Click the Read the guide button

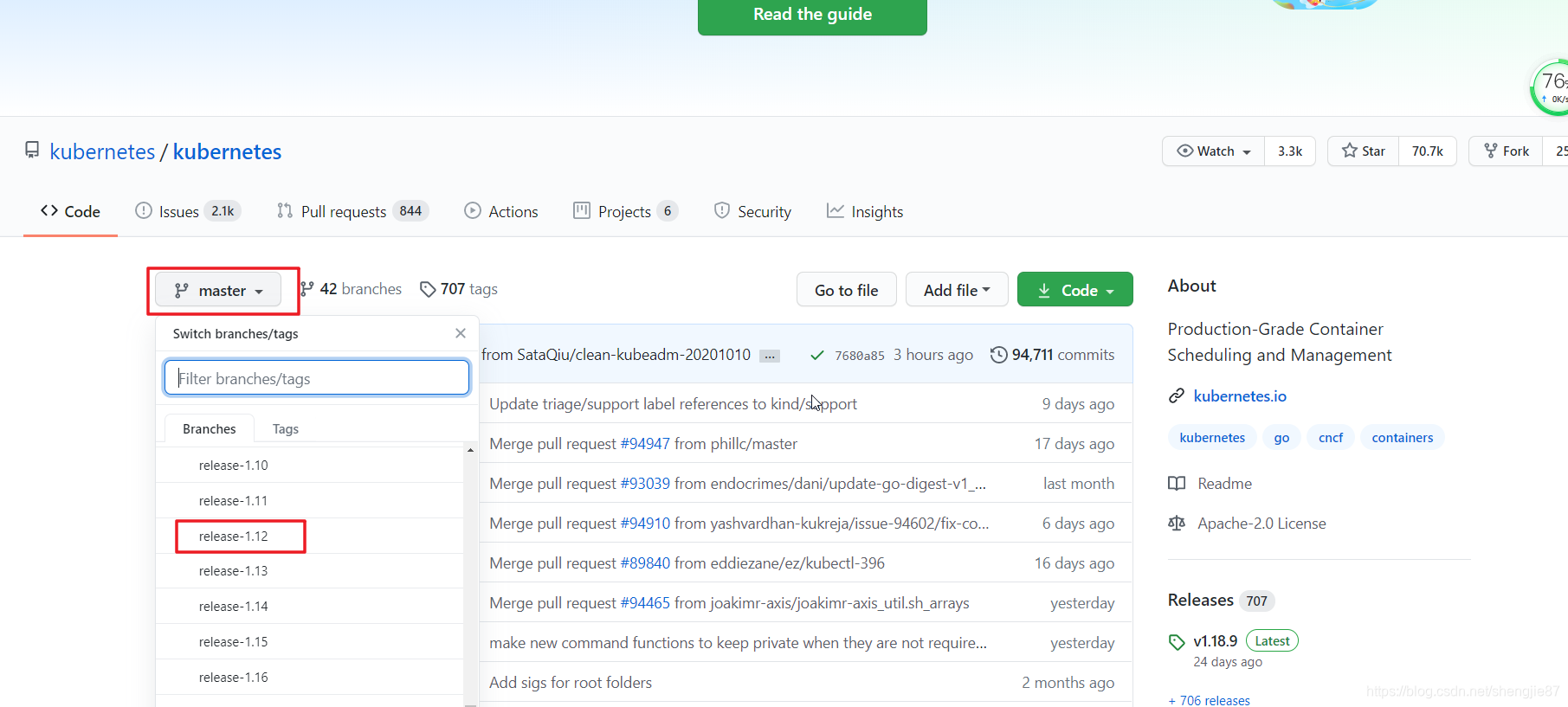[x=812, y=15]
